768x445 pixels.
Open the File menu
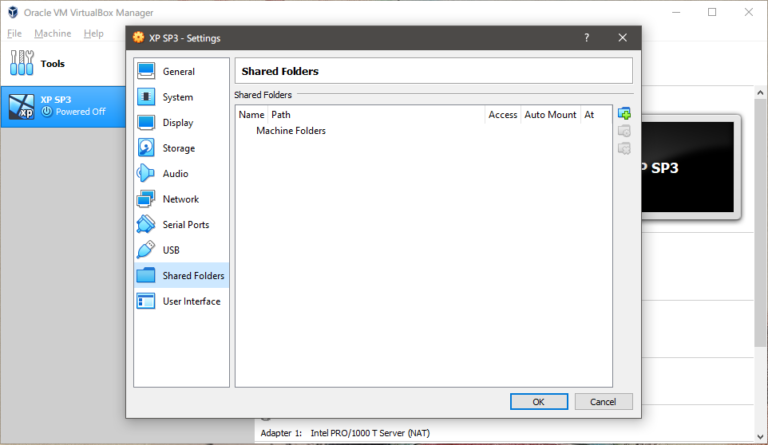tap(14, 34)
